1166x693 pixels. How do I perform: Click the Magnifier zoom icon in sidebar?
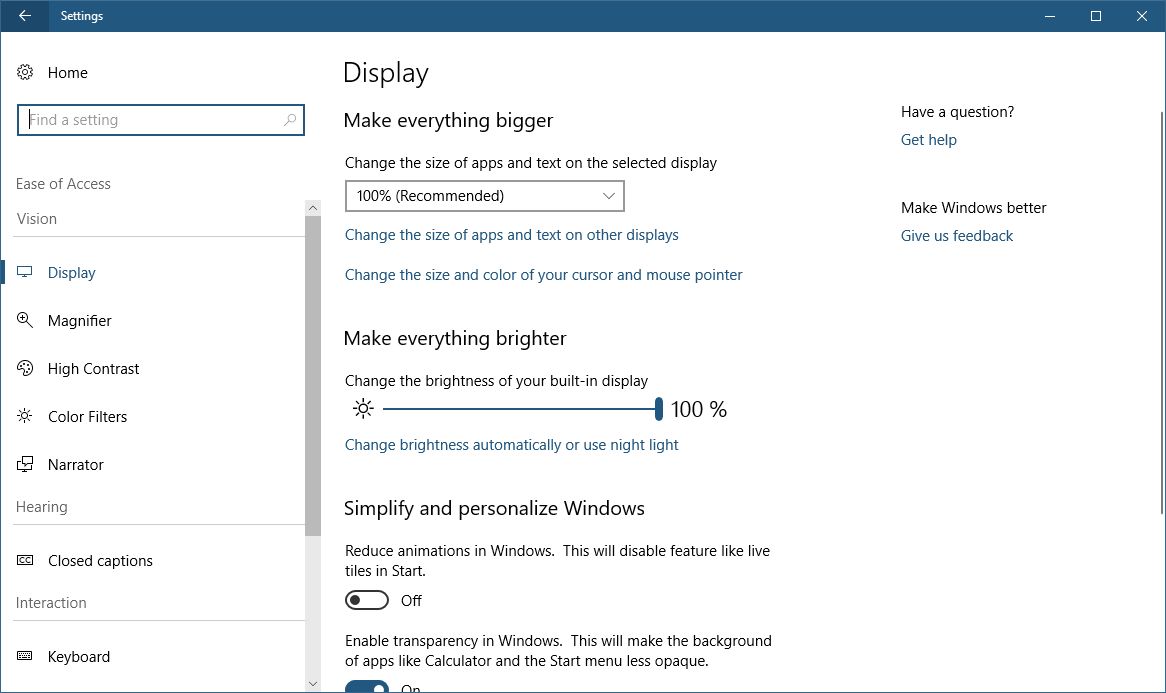tap(25, 320)
